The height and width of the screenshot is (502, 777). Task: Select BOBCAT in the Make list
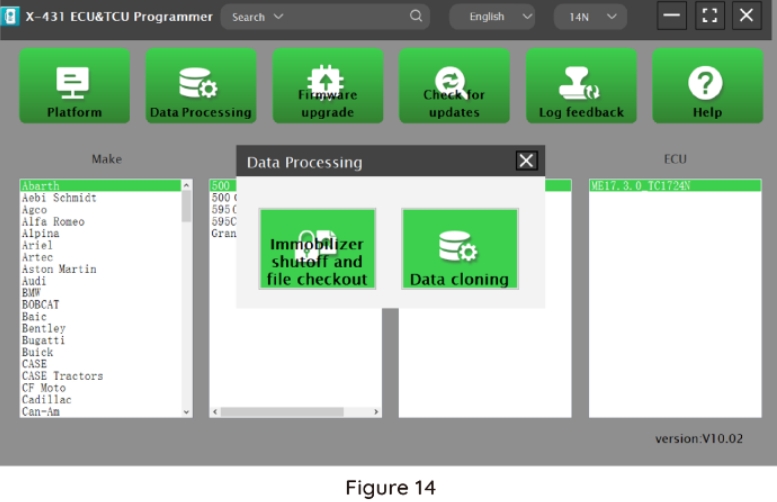point(100,305)
